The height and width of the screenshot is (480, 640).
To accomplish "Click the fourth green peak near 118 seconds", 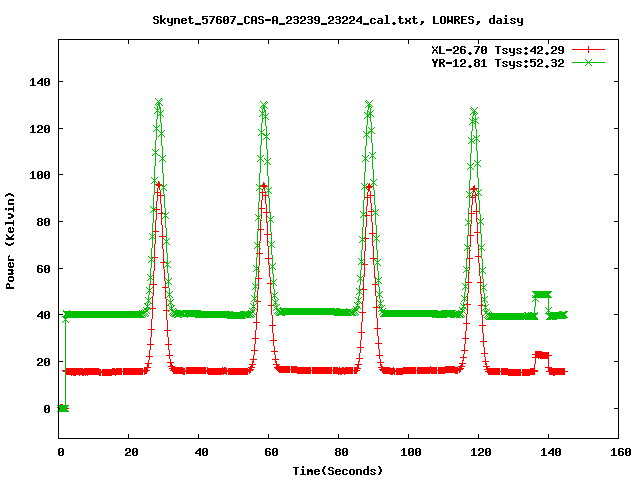I will click(x=474, y=111).
